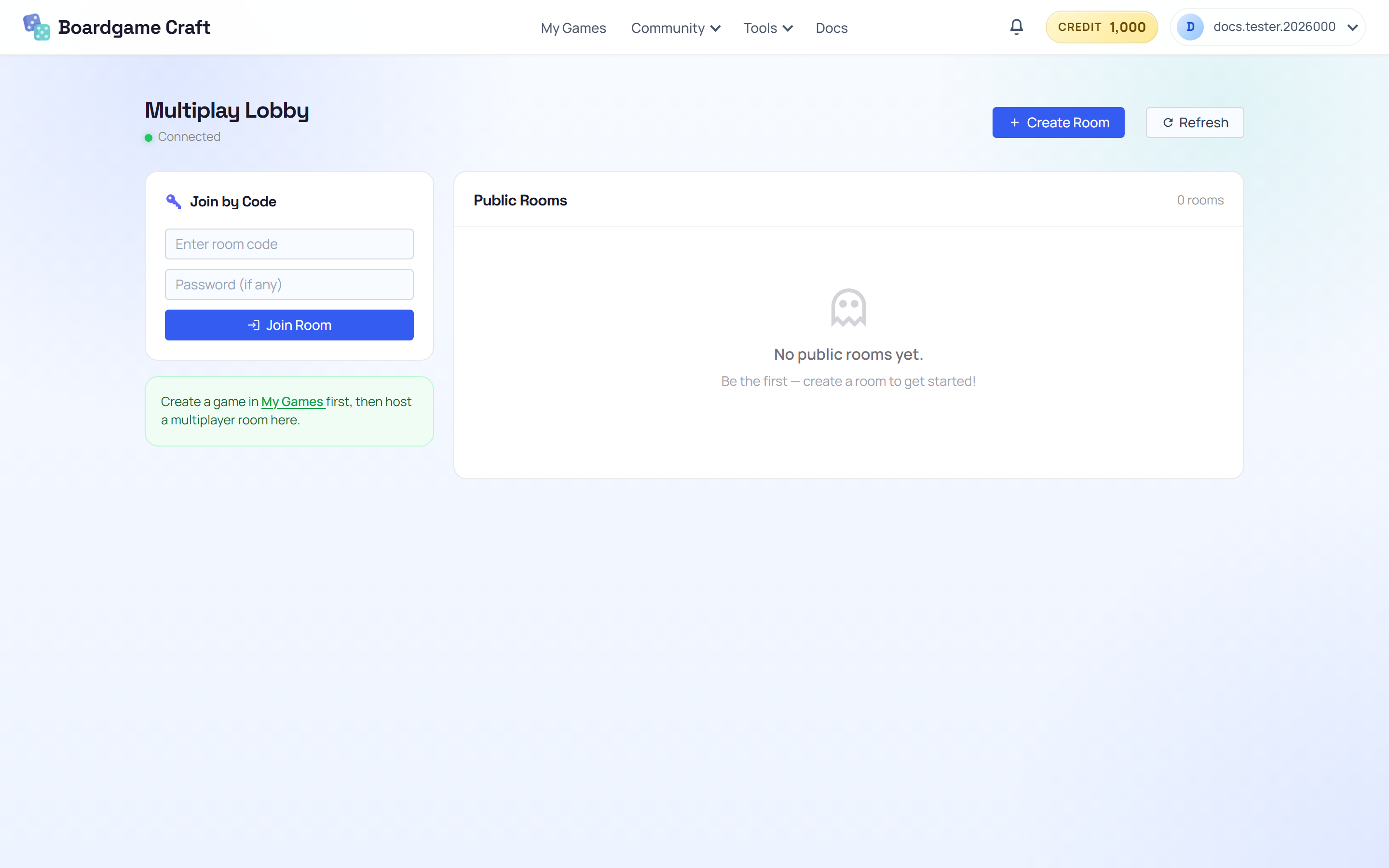Click 'Be the first — create a room' text
This screenshot has height=868, width=1389.
click(x=848, y=381)
